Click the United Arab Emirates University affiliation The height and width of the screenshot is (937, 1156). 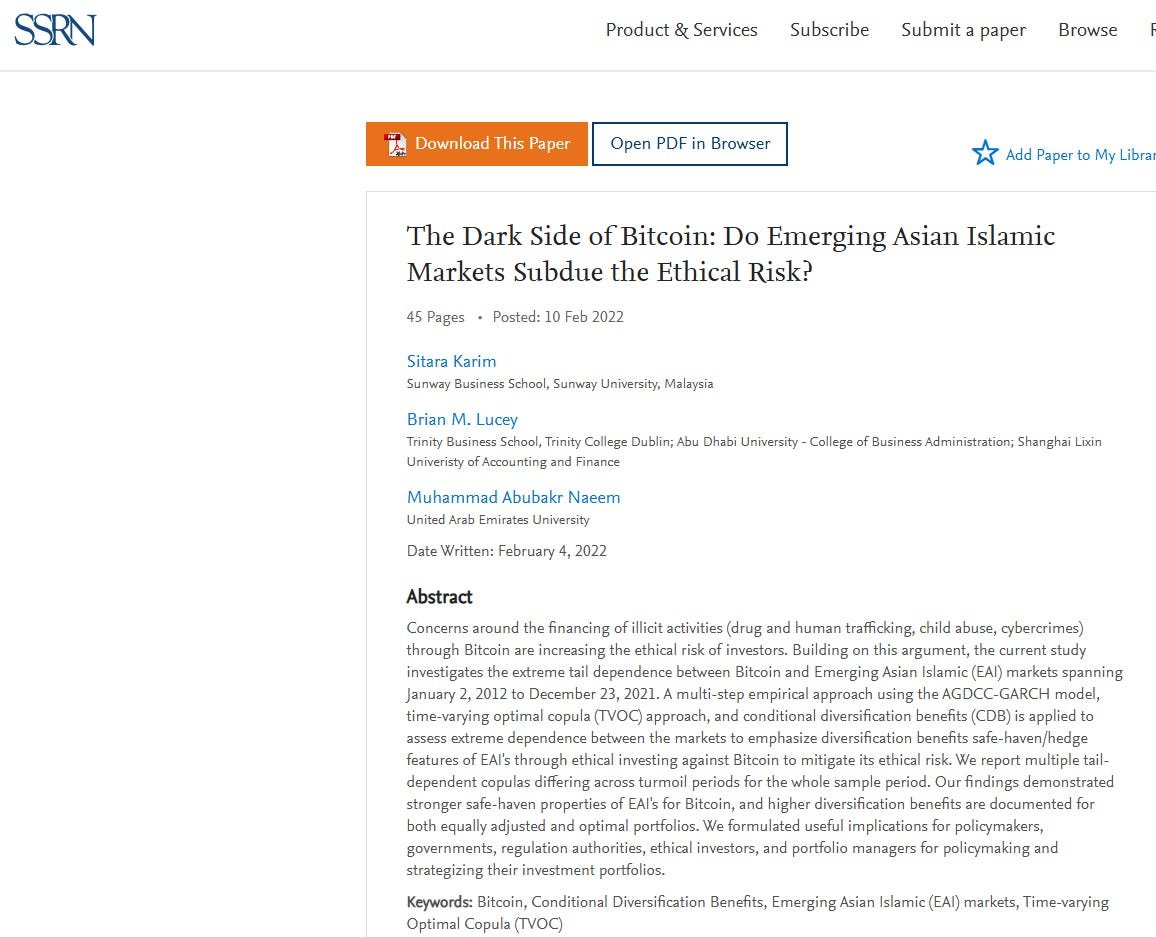pos(498,520)
